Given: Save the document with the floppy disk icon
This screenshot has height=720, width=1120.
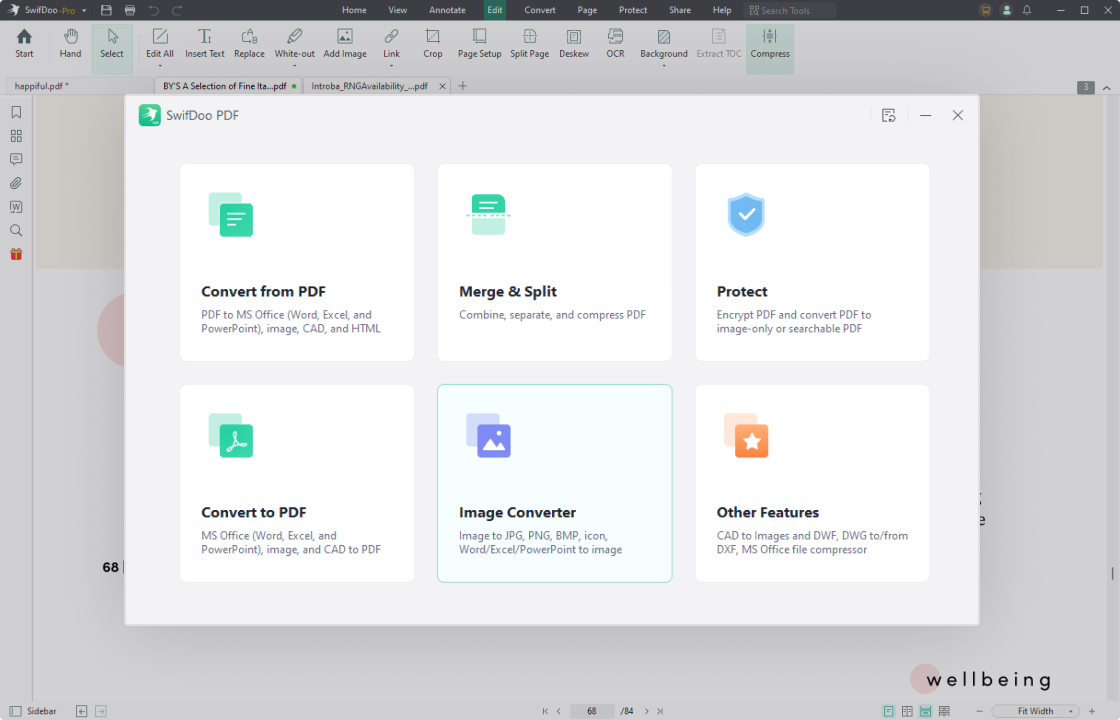Looking at the screenshot, I should (x=106, y=10).
